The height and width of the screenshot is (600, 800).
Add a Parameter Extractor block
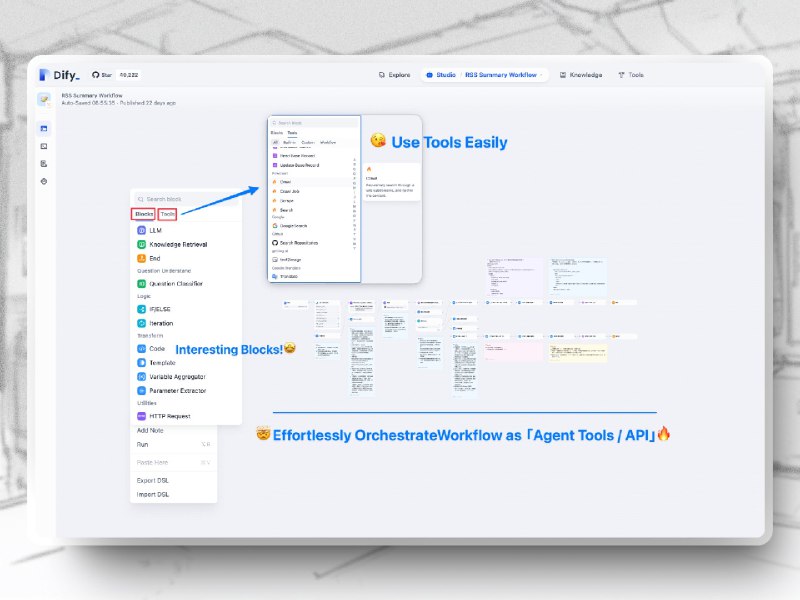[x=186, y=391]
